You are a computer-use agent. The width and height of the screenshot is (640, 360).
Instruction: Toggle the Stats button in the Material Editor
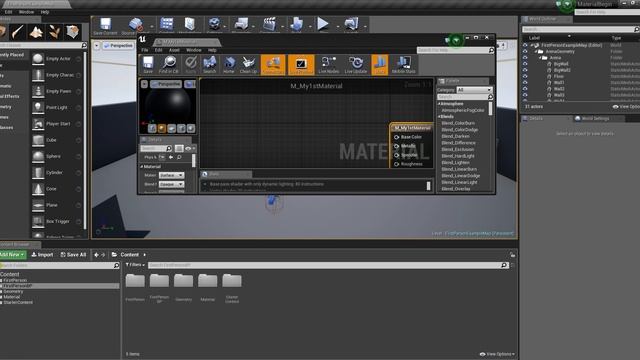(x=380, y=65)
